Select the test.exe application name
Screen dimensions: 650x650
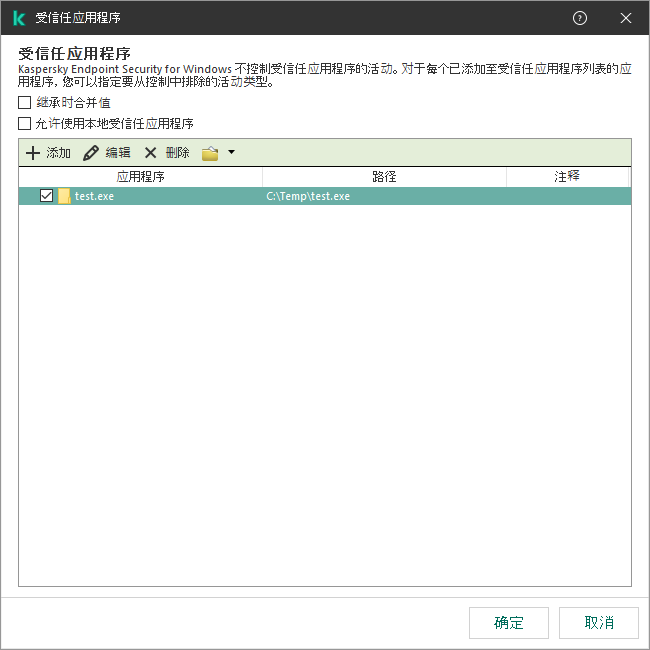(94, 196)
